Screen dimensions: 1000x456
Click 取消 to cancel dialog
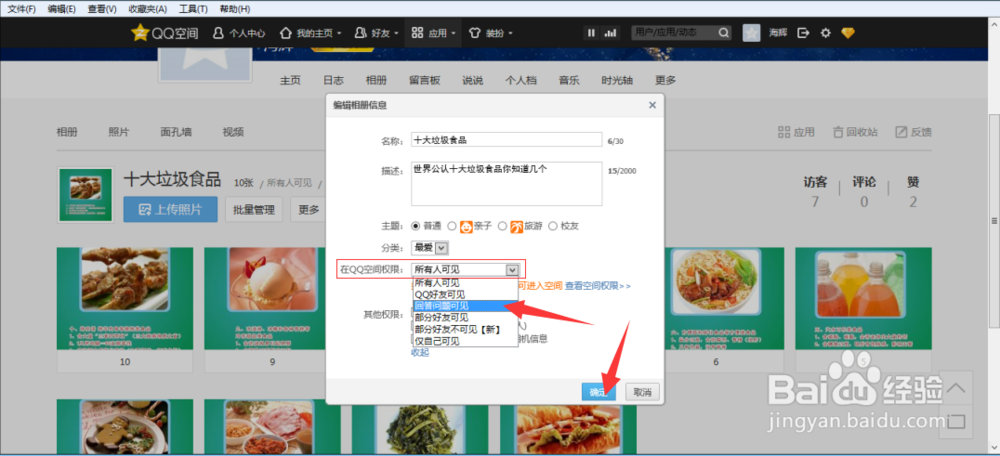pyautogui.click(x=642, y=392)
